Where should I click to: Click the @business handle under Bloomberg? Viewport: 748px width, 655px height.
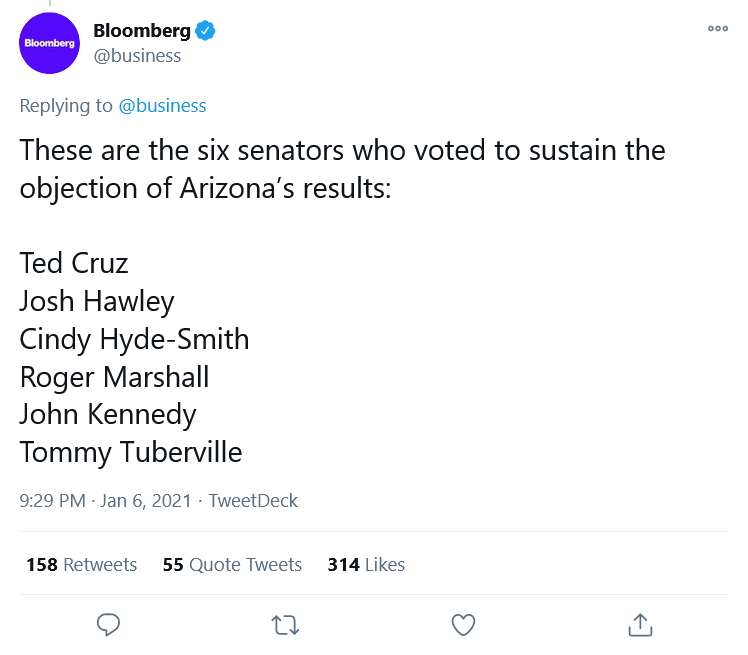click(x=137, y=56)
